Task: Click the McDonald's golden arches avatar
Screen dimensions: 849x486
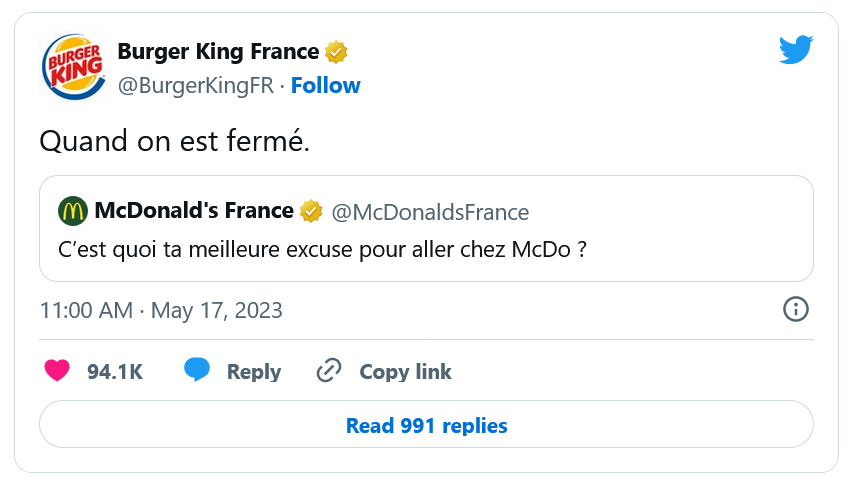Action: (x=72, y=211)
